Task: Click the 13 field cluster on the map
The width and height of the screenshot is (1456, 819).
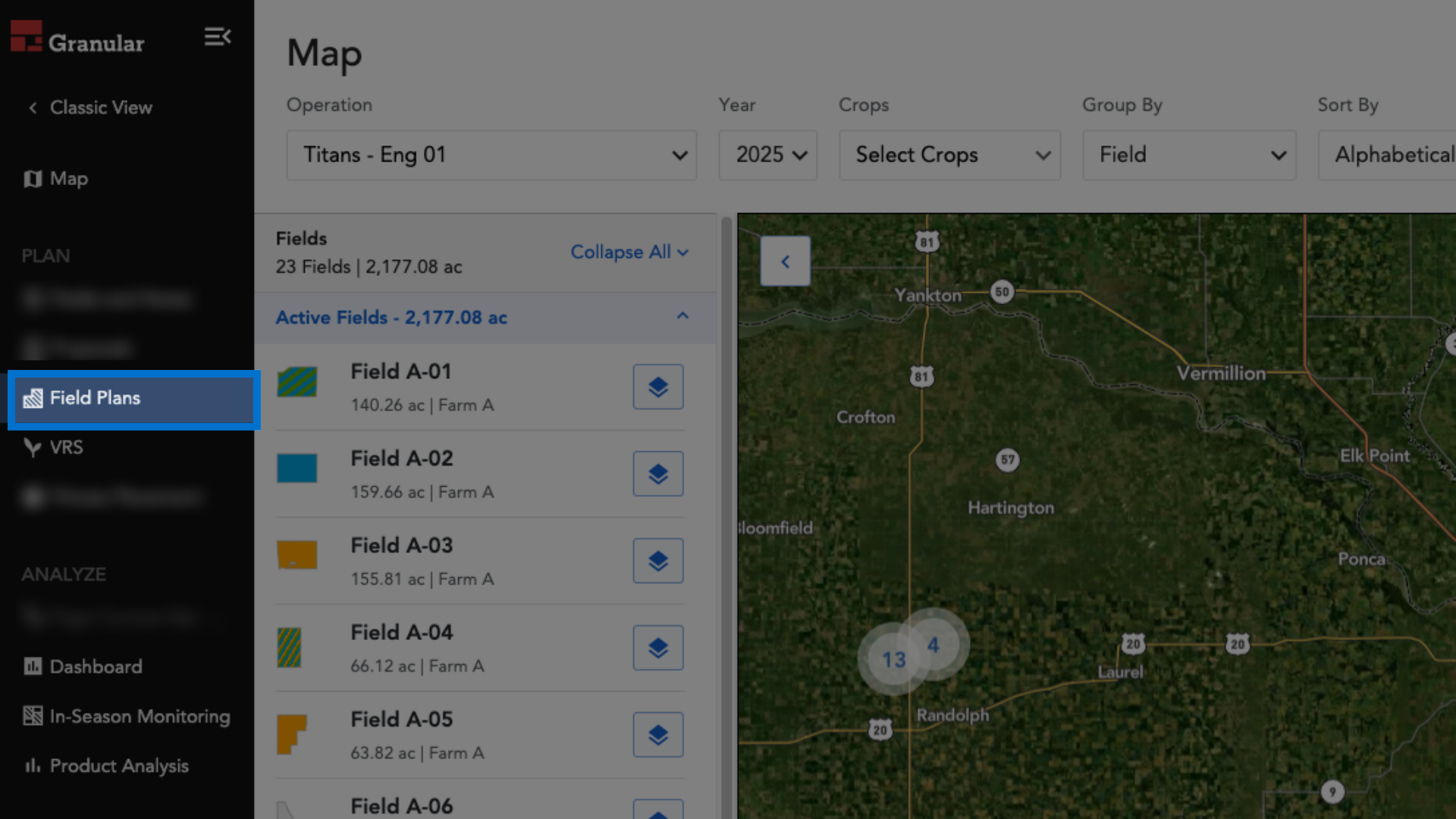Action: click(x=895, y=659)
